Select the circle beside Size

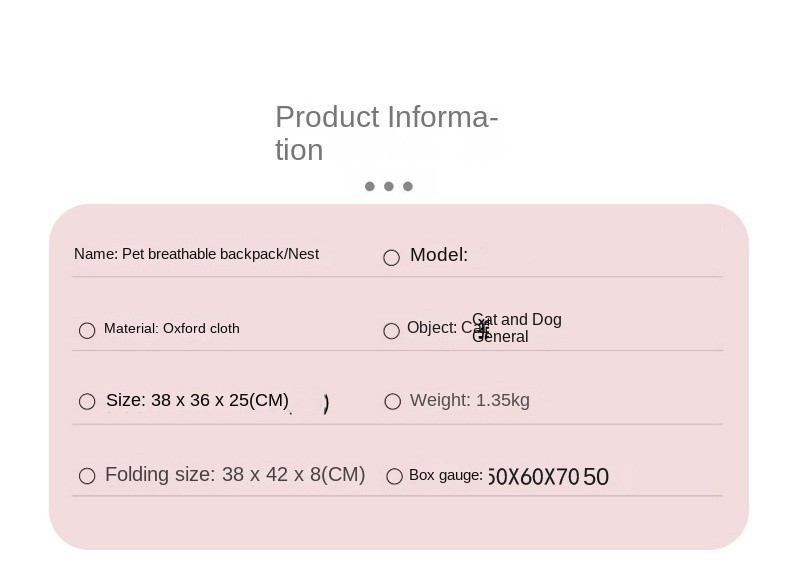pyautogui.click(x=87, y=402)
